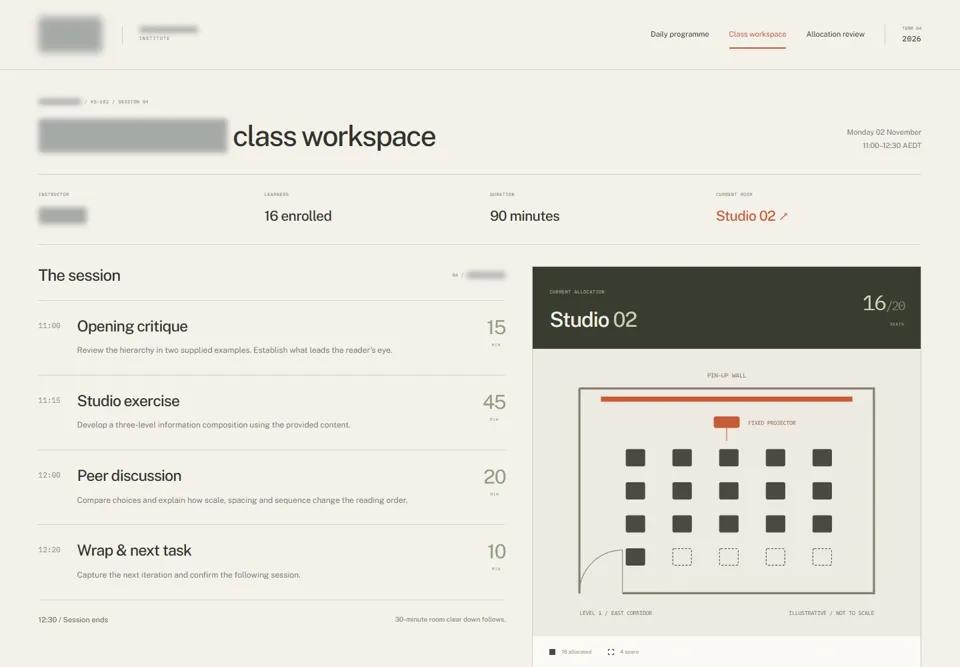Image resolution: width=960 pixels, height=667 pixels.
Task: Select the Wrap & next task heading
Action: pyautogui.click(x=134, y=551)
